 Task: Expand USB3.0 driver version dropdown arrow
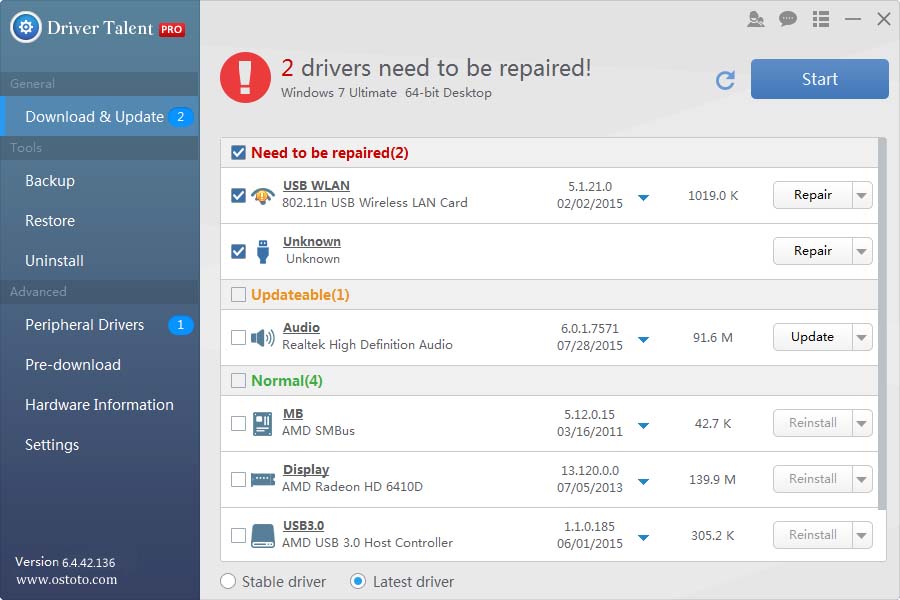point(643,537)
